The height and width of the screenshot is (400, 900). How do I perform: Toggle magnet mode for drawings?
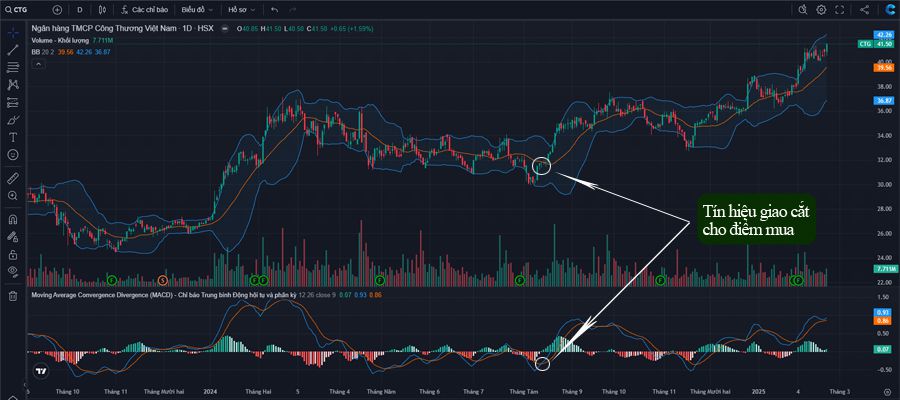[13, 219]
